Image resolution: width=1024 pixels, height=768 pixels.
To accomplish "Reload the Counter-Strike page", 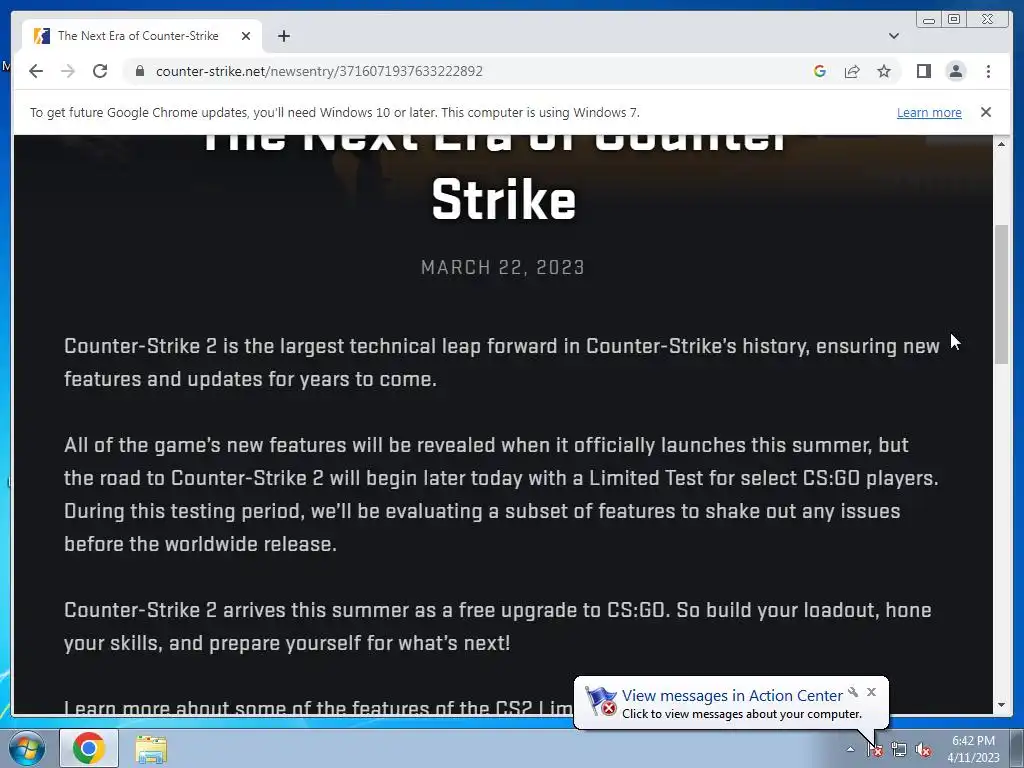I will pos(100,71).
